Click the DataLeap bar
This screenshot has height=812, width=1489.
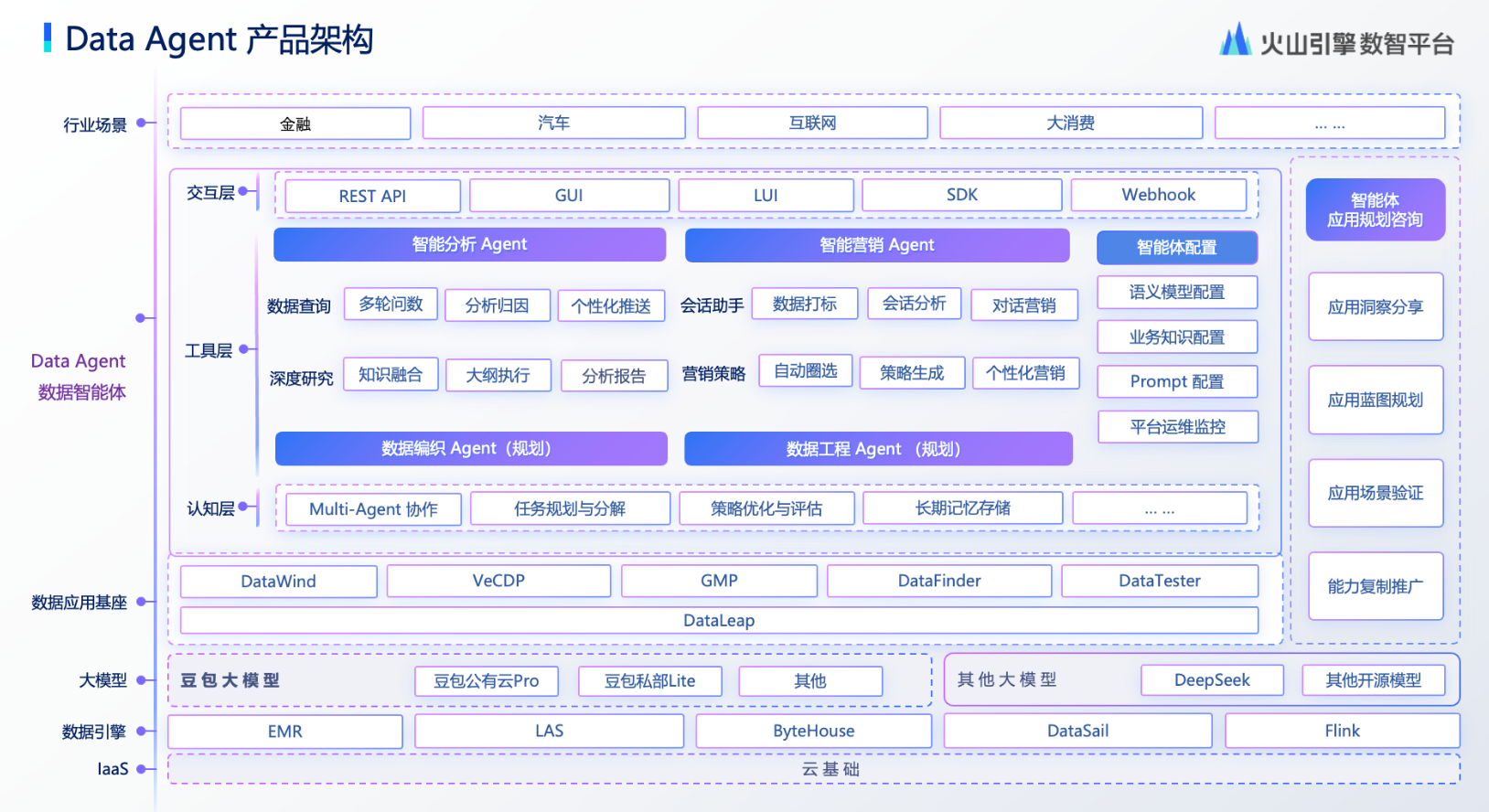(x=719, y=620)
